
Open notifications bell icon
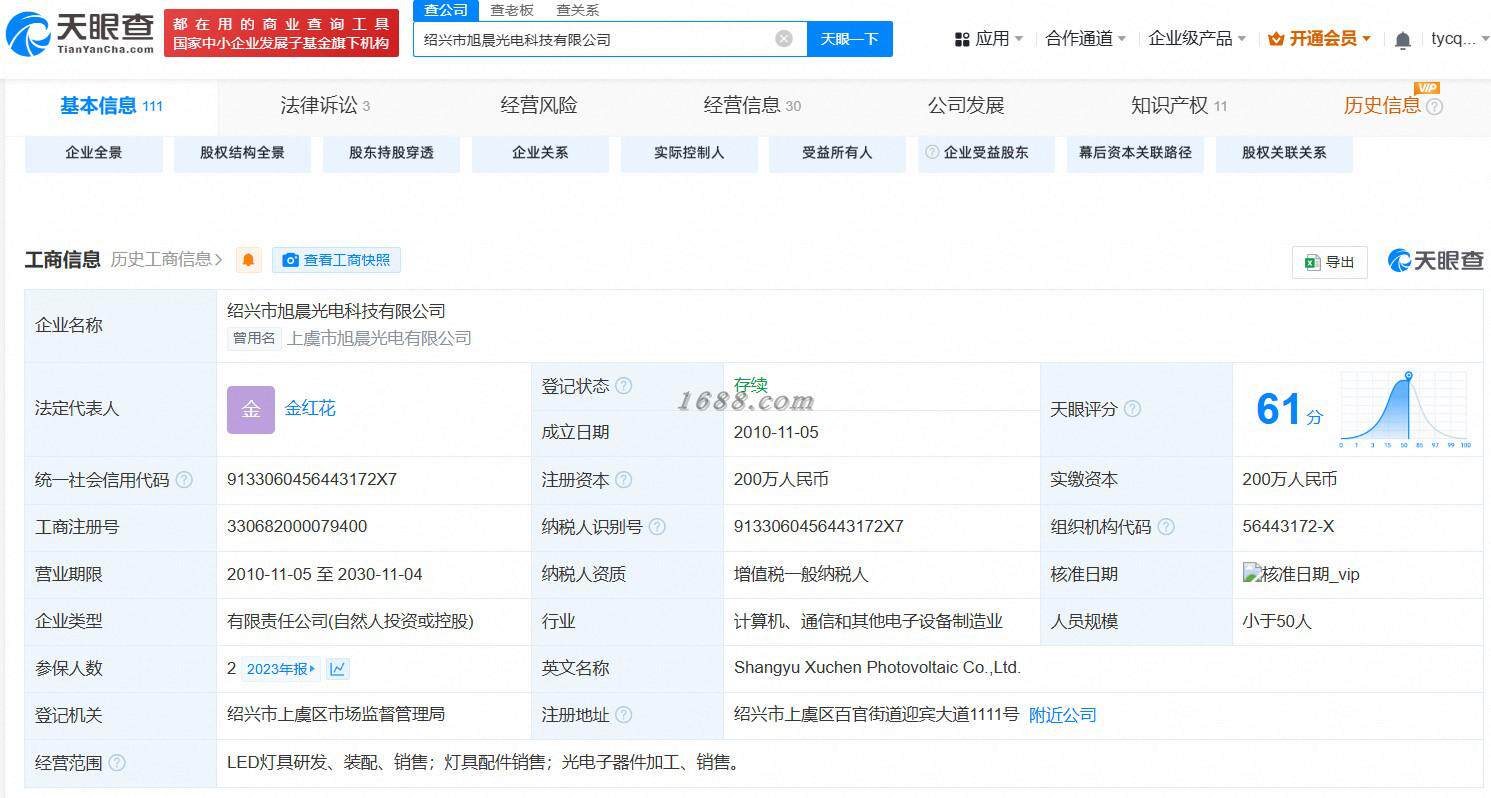click(x=1403, y=40)
